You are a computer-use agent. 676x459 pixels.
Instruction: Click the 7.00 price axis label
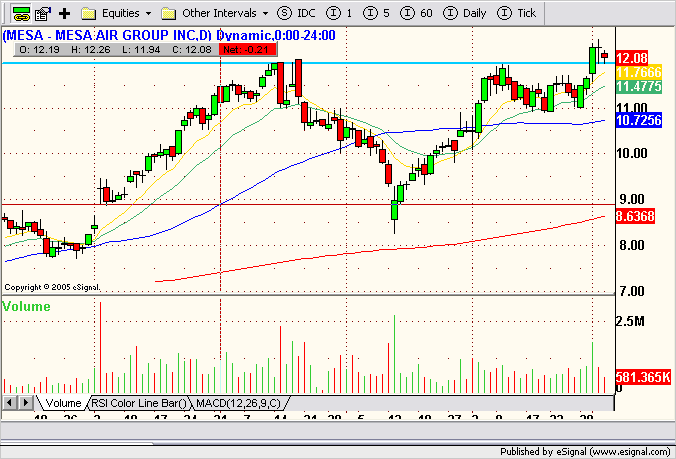point(632,291)
